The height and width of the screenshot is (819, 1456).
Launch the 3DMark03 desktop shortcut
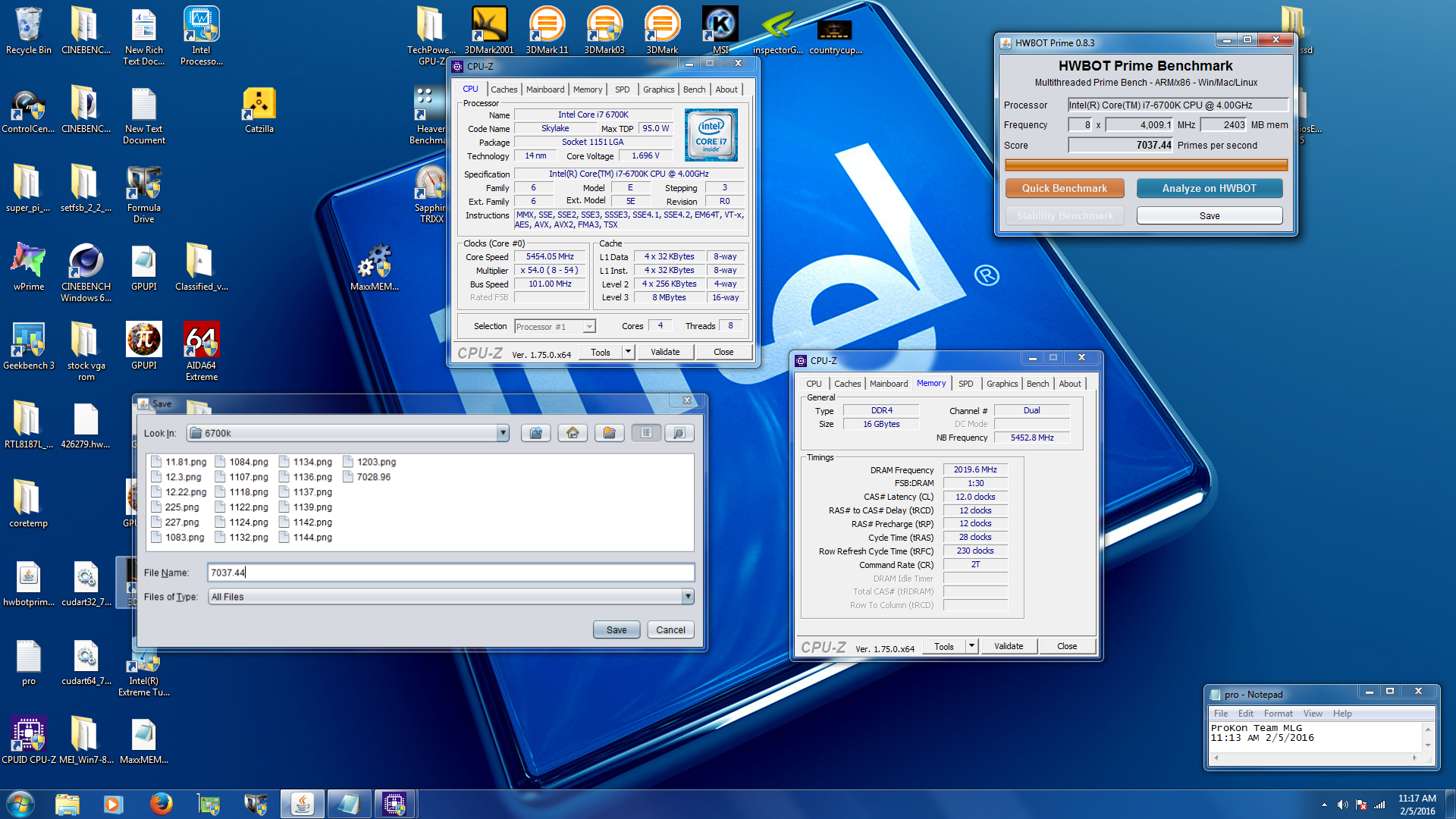coord(604,30)
